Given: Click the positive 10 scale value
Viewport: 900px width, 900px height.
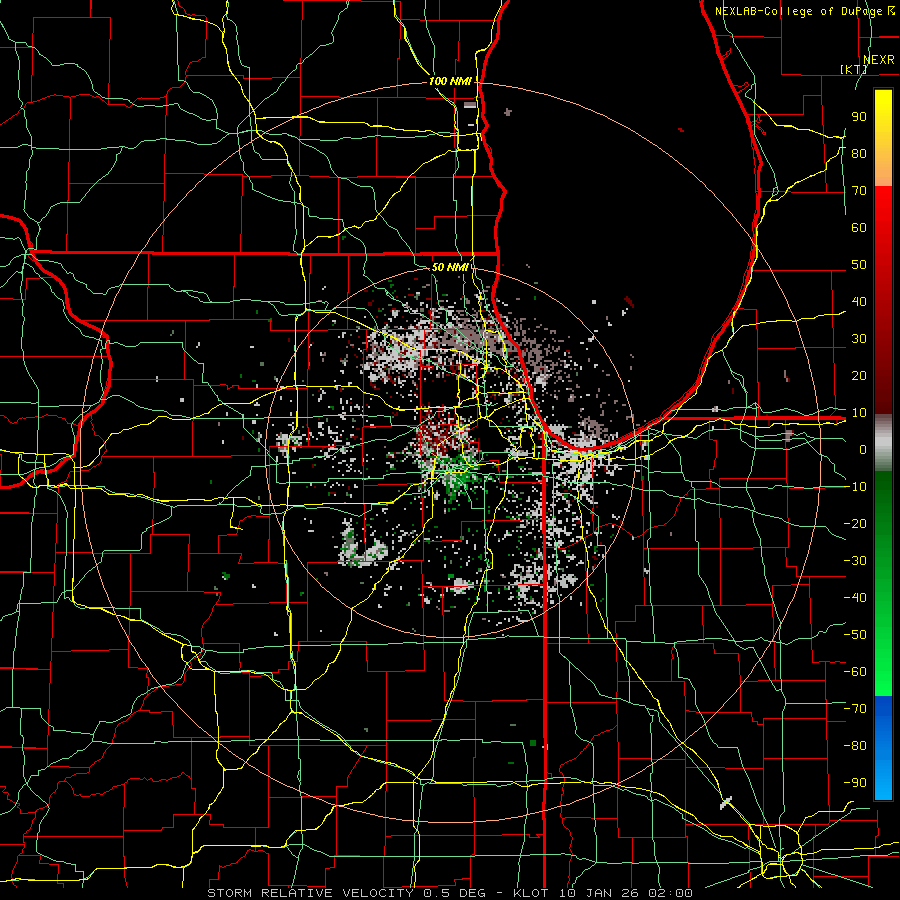Looking at the screenshot, I should (859, 413).
